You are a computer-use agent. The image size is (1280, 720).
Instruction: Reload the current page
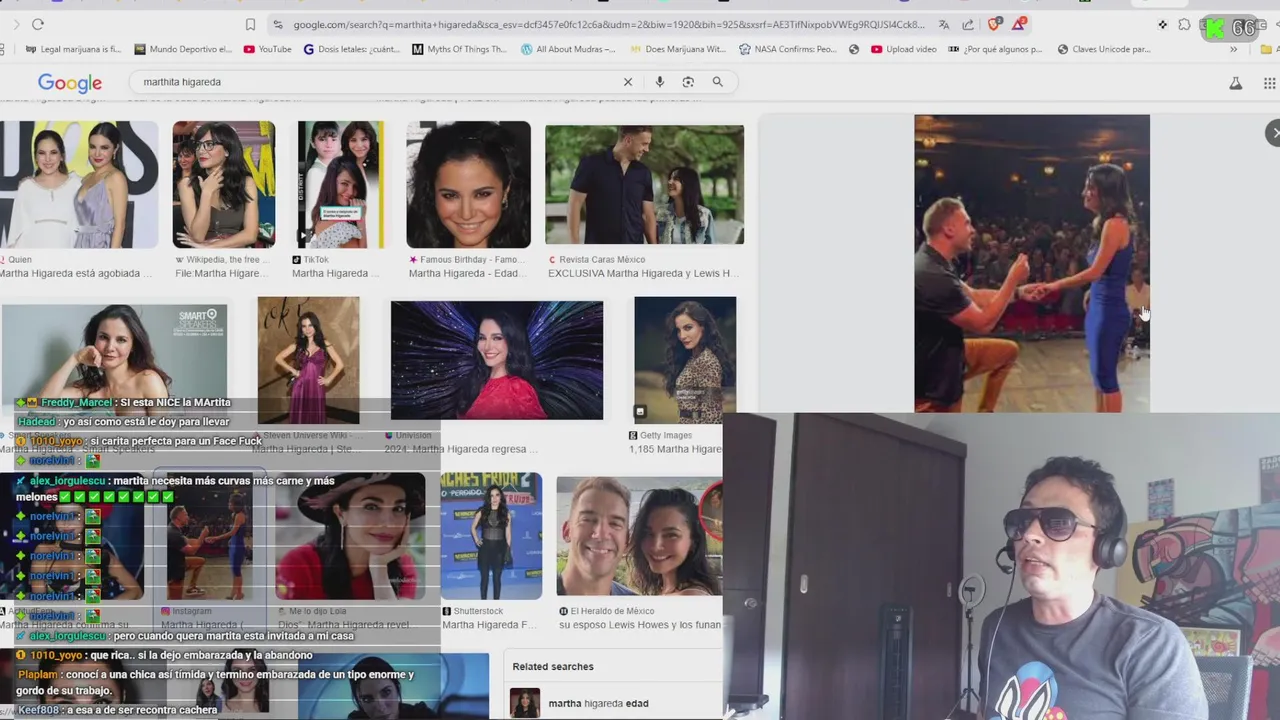(38, 24)
